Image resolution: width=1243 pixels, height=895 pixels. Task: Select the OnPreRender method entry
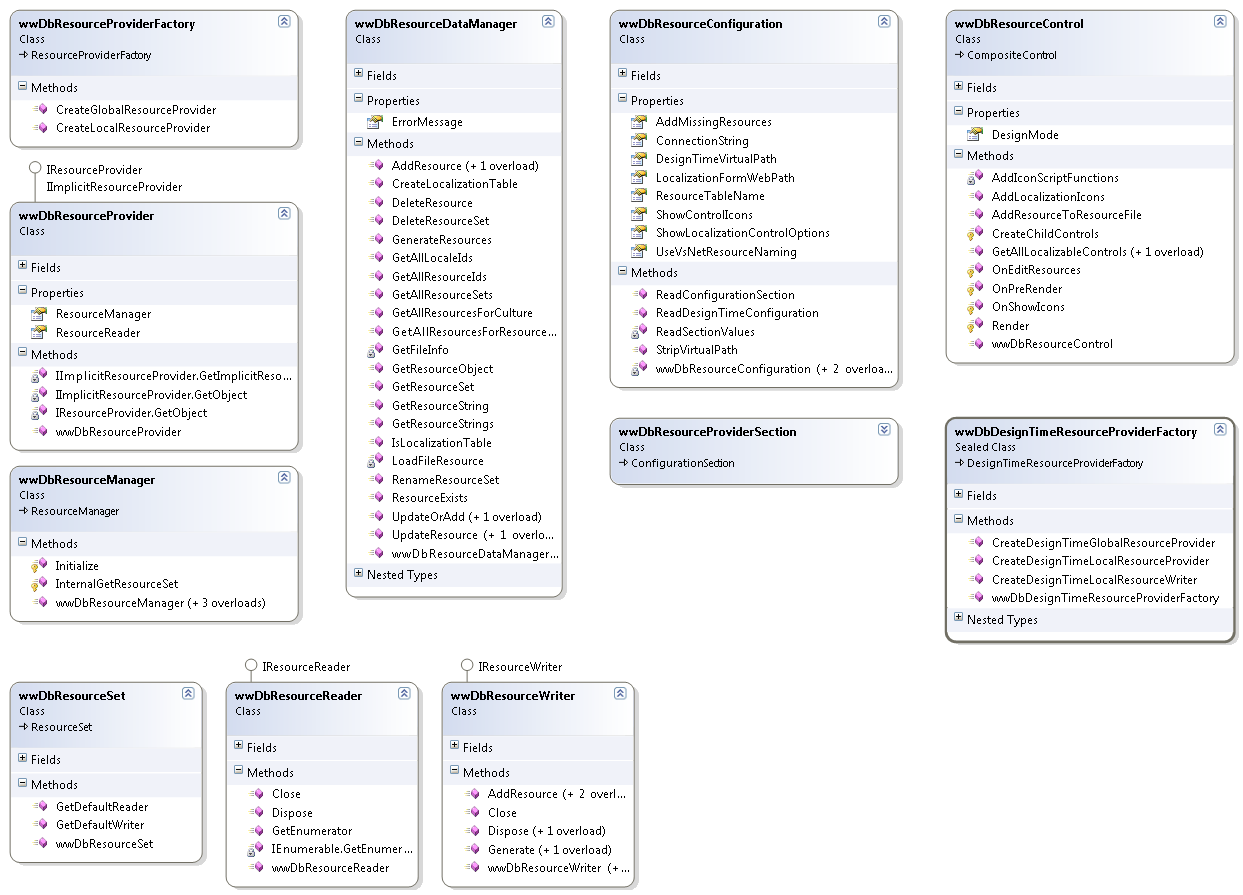click(x=1026, y=289)
